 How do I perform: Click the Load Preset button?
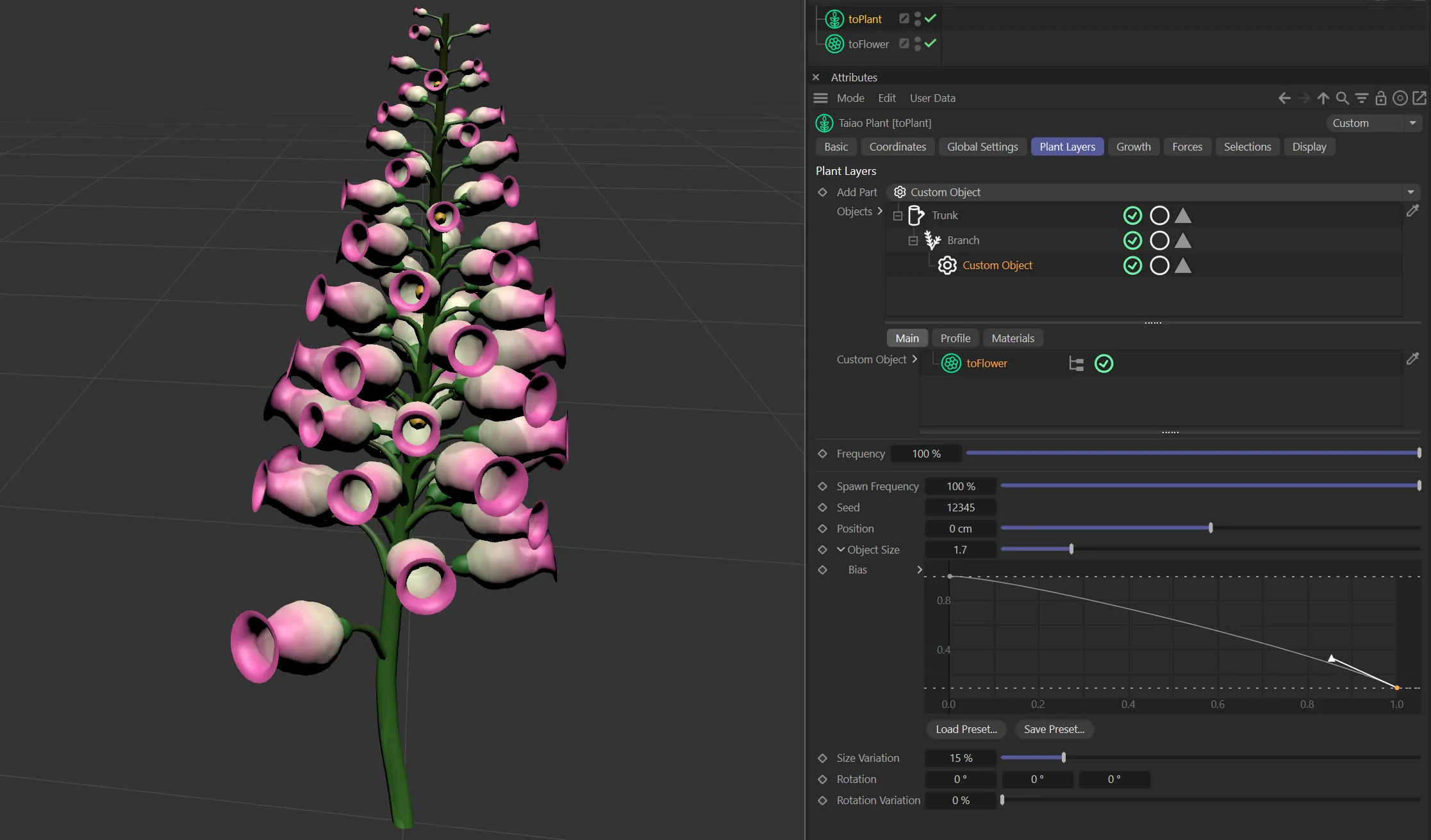coord(966,729)
